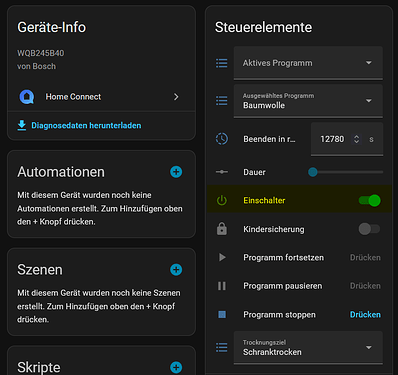
Task: Open the Trocknungsziel Schranktrocken dropdown
Action: point(308,347)
